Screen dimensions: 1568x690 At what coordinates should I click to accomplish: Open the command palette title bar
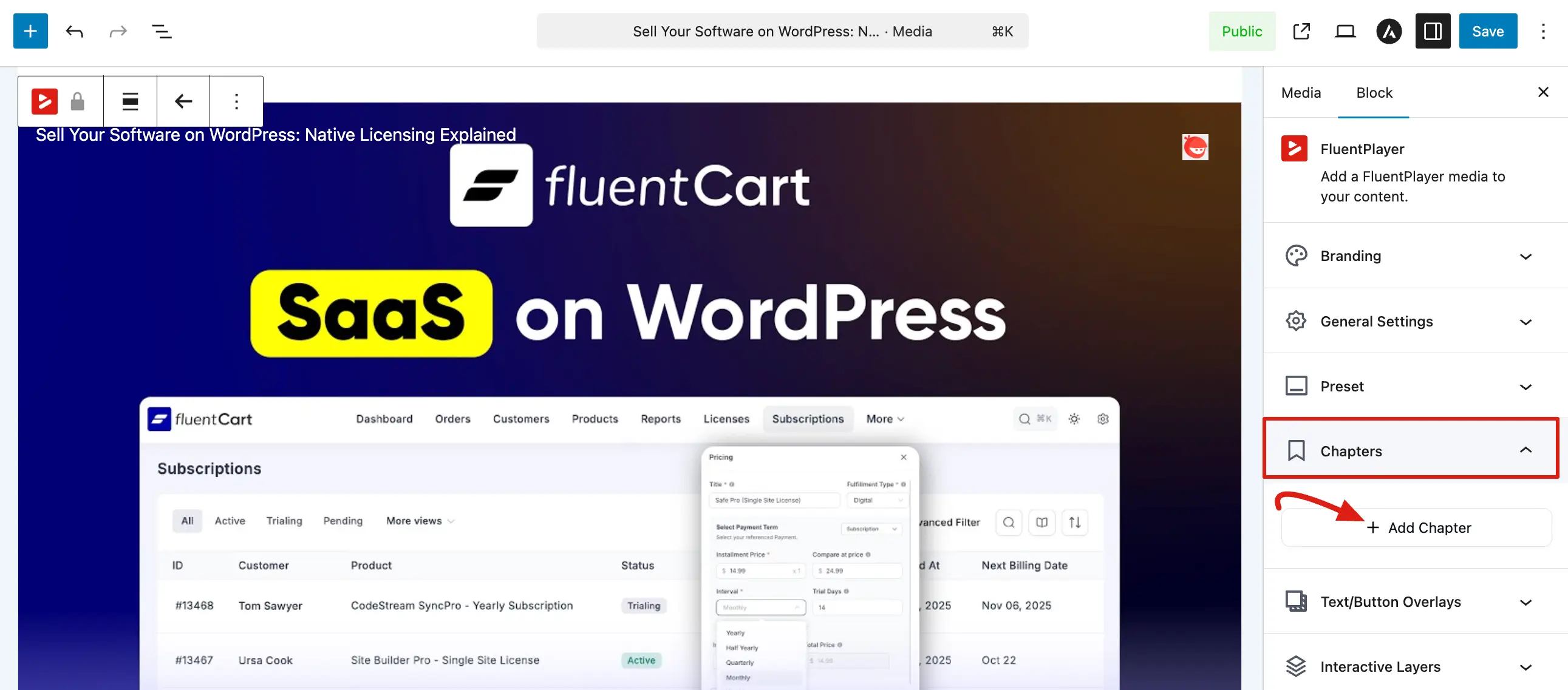pyautogui.click(x=782, y=31)
